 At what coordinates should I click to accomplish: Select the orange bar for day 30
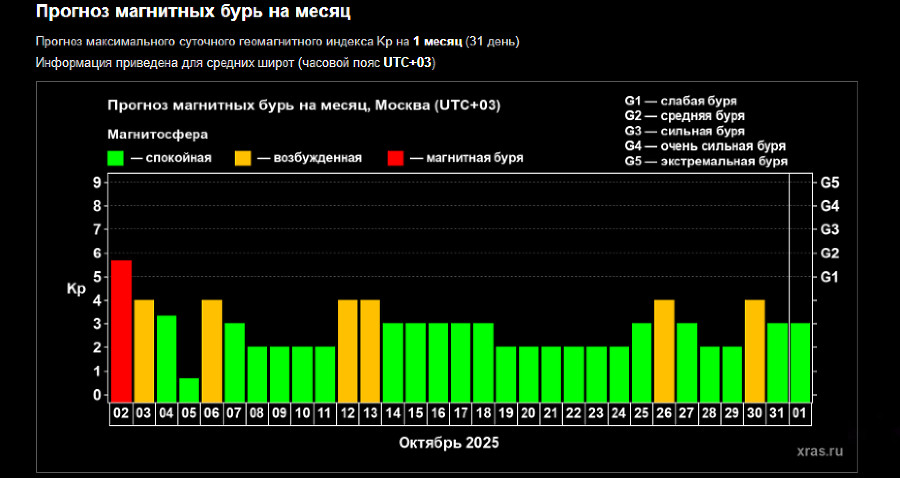pyautogui.click(x=755, y=350)
